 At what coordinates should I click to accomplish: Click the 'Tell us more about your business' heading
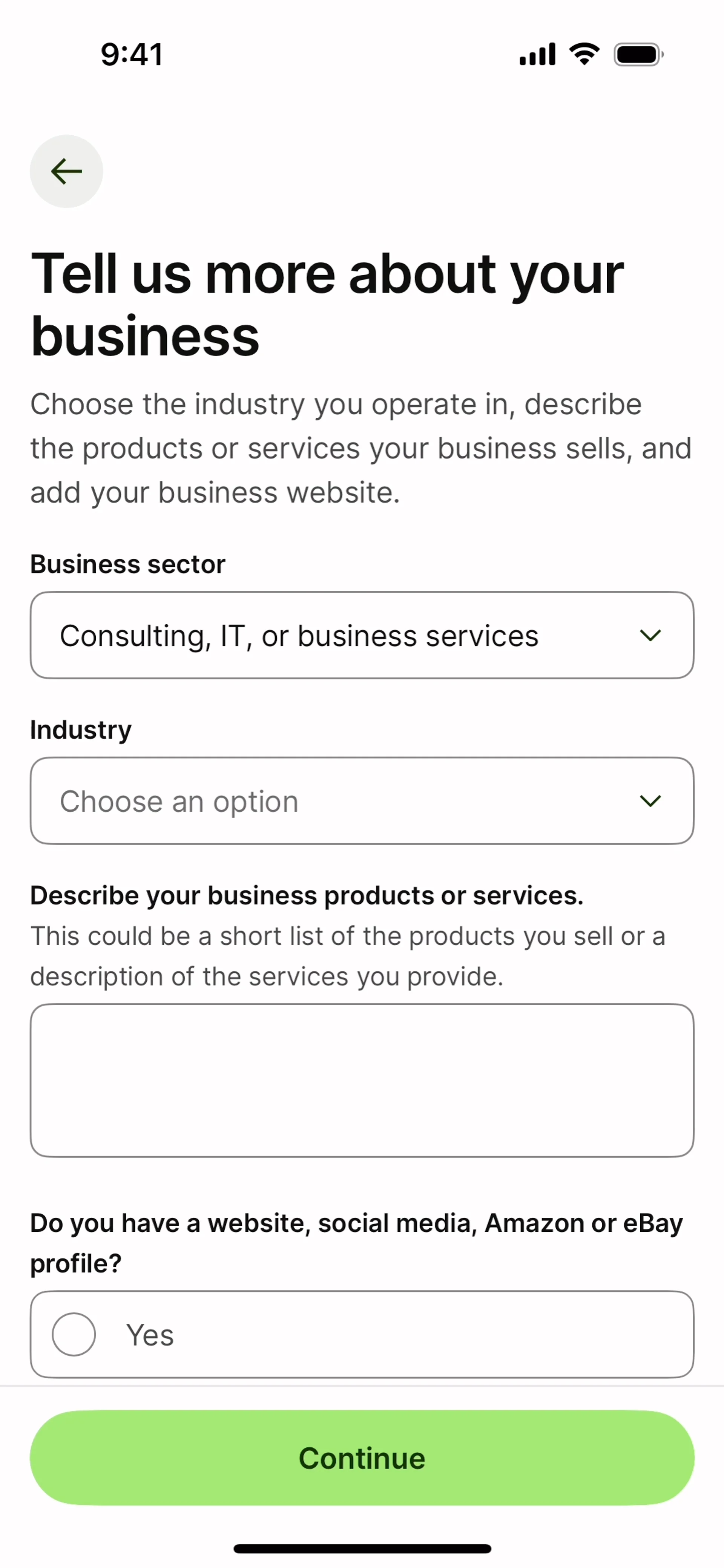coord(327,304)
